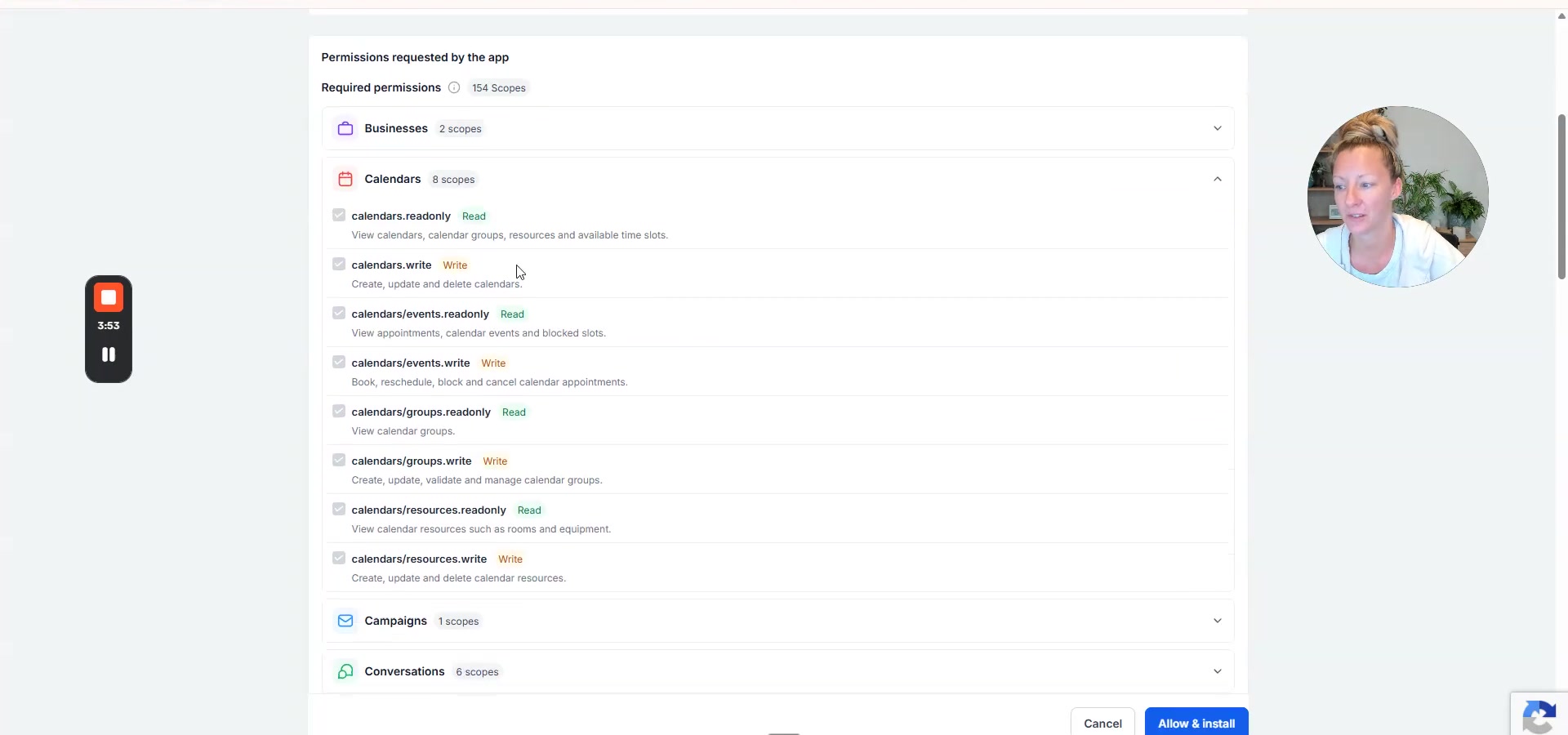Click Allow & install
The width and height of the screenshot is (1568, 735).
point(1196,723)
